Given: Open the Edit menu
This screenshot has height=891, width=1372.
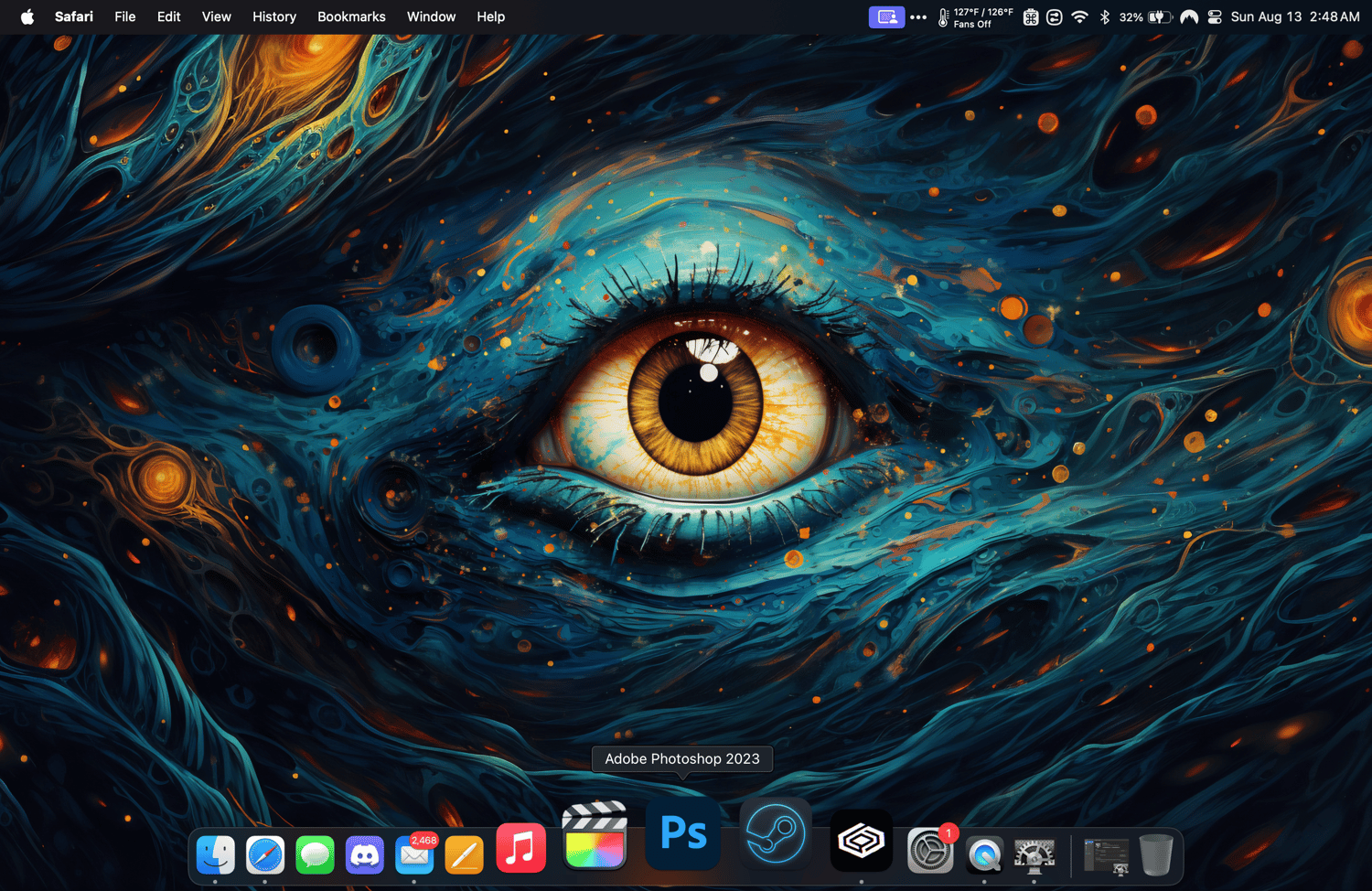Looking at the screenshot, I should tap(169, 16).
